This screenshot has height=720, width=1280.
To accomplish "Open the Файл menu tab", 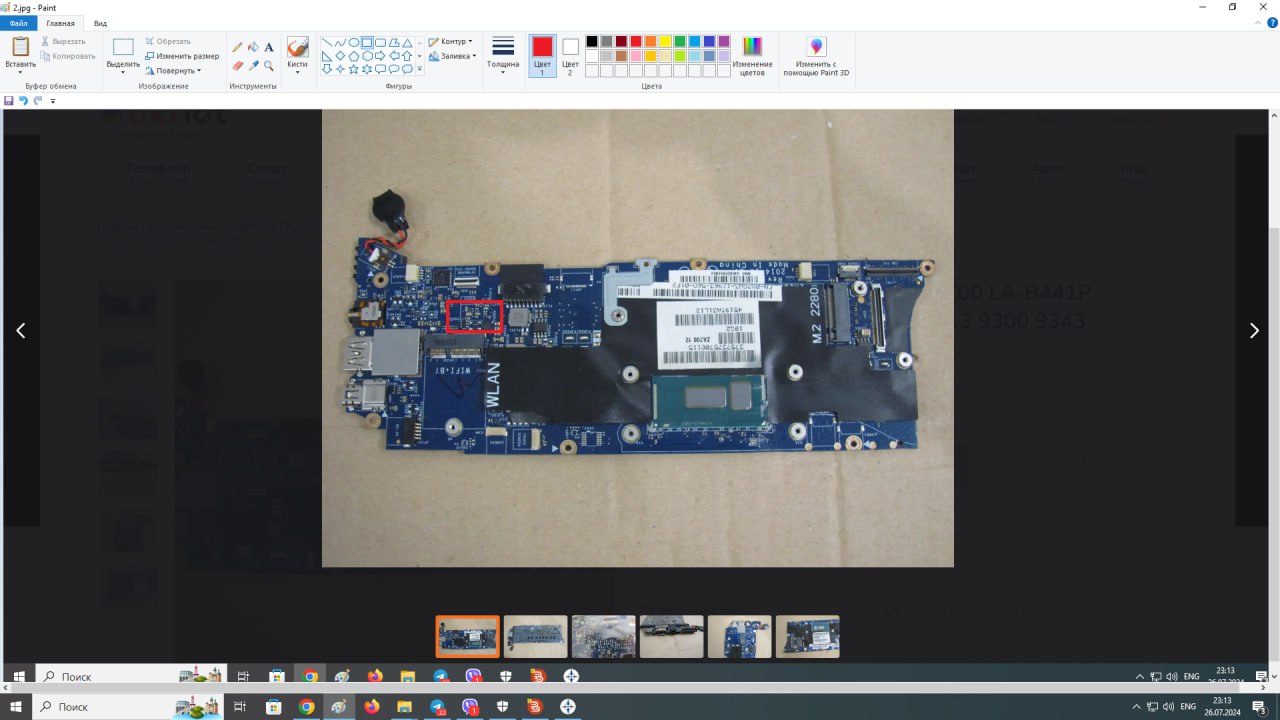I will click(19, 22).
